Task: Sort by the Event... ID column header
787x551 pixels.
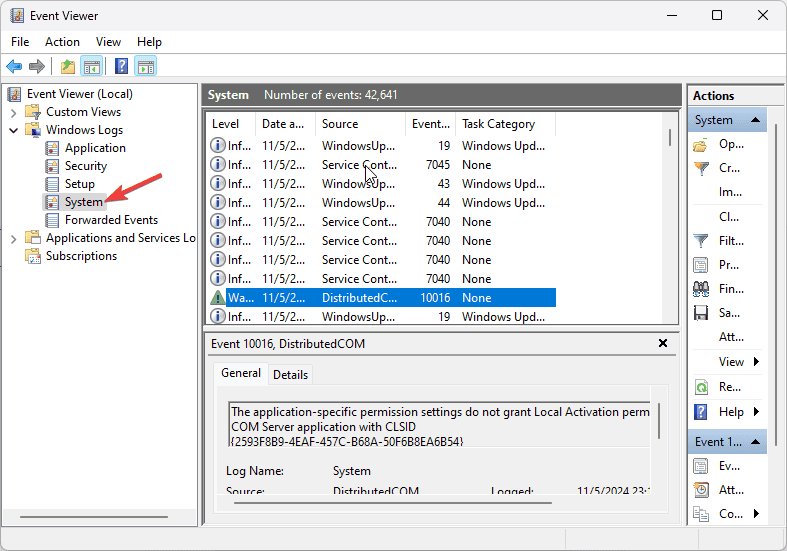Action: [x=430, y=124]
